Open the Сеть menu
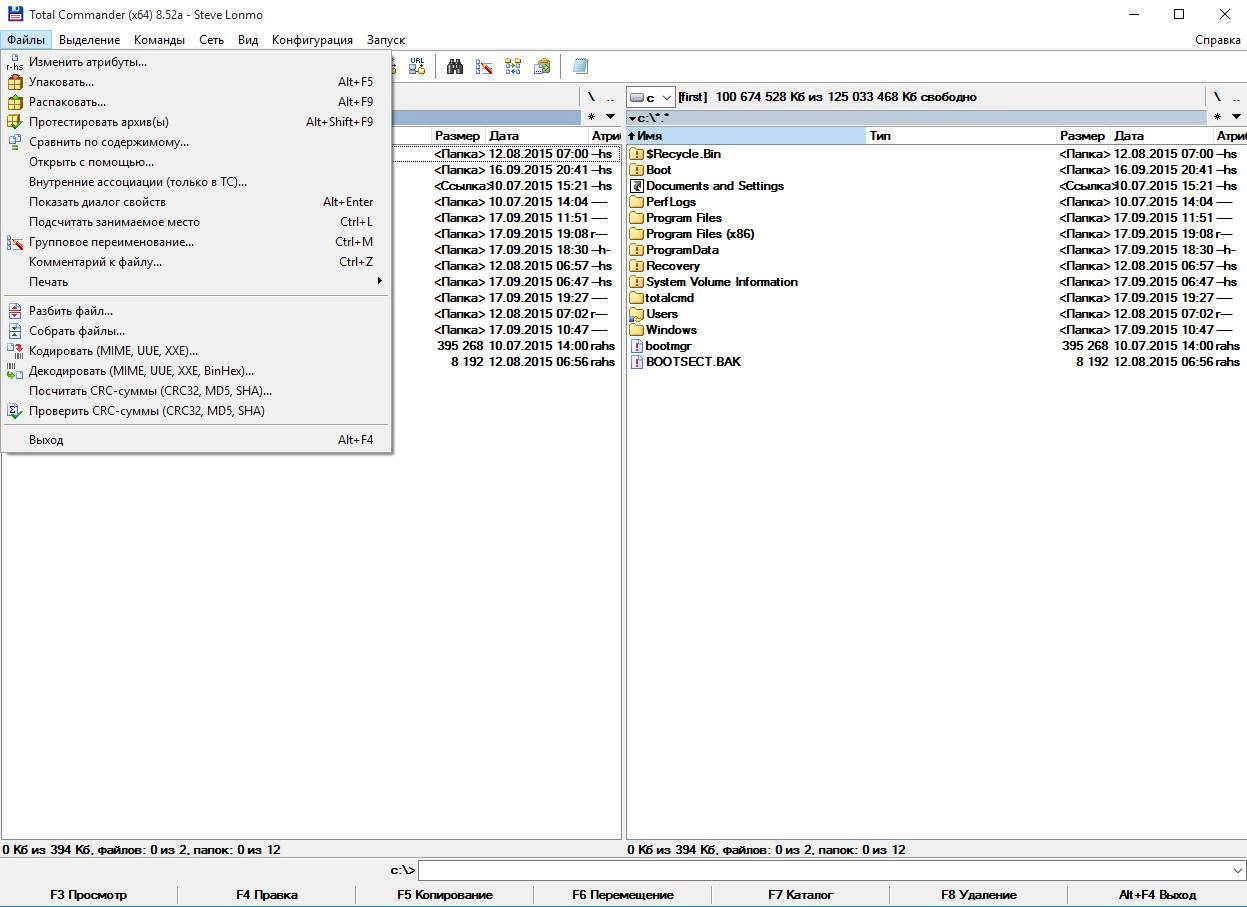1247x907 pixels. 211,40
